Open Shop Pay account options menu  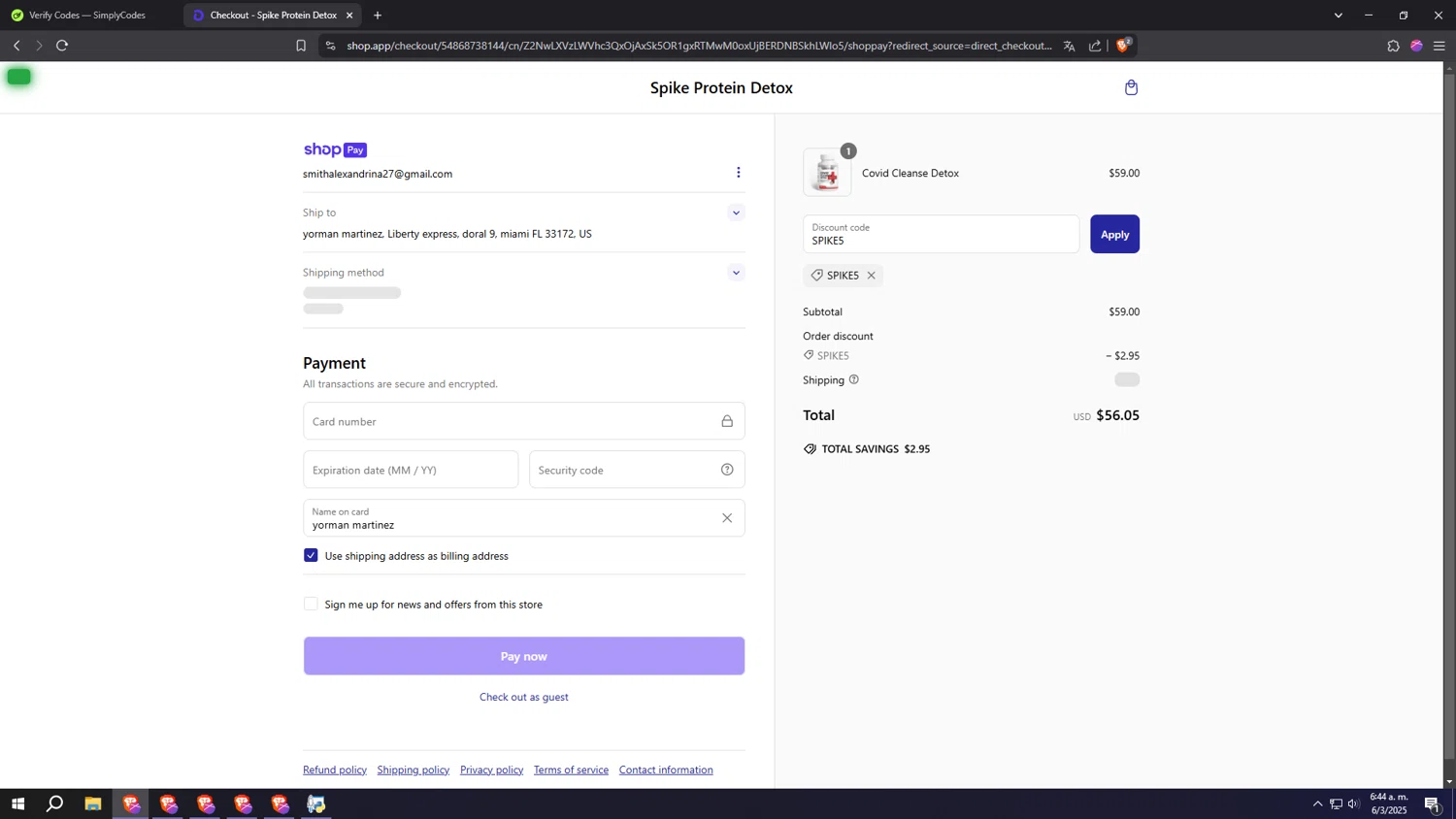click(738, 173)
